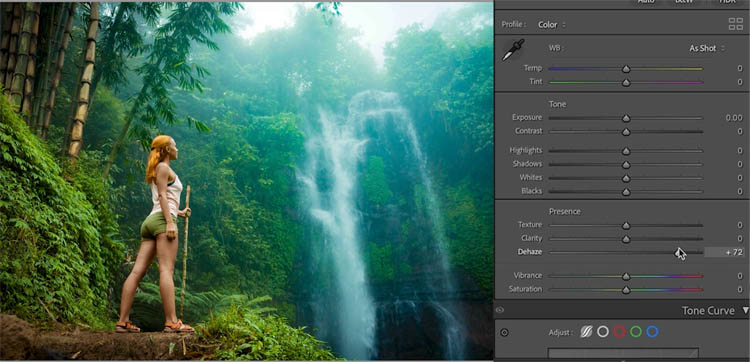Choose the green channel curve circle

636,331
